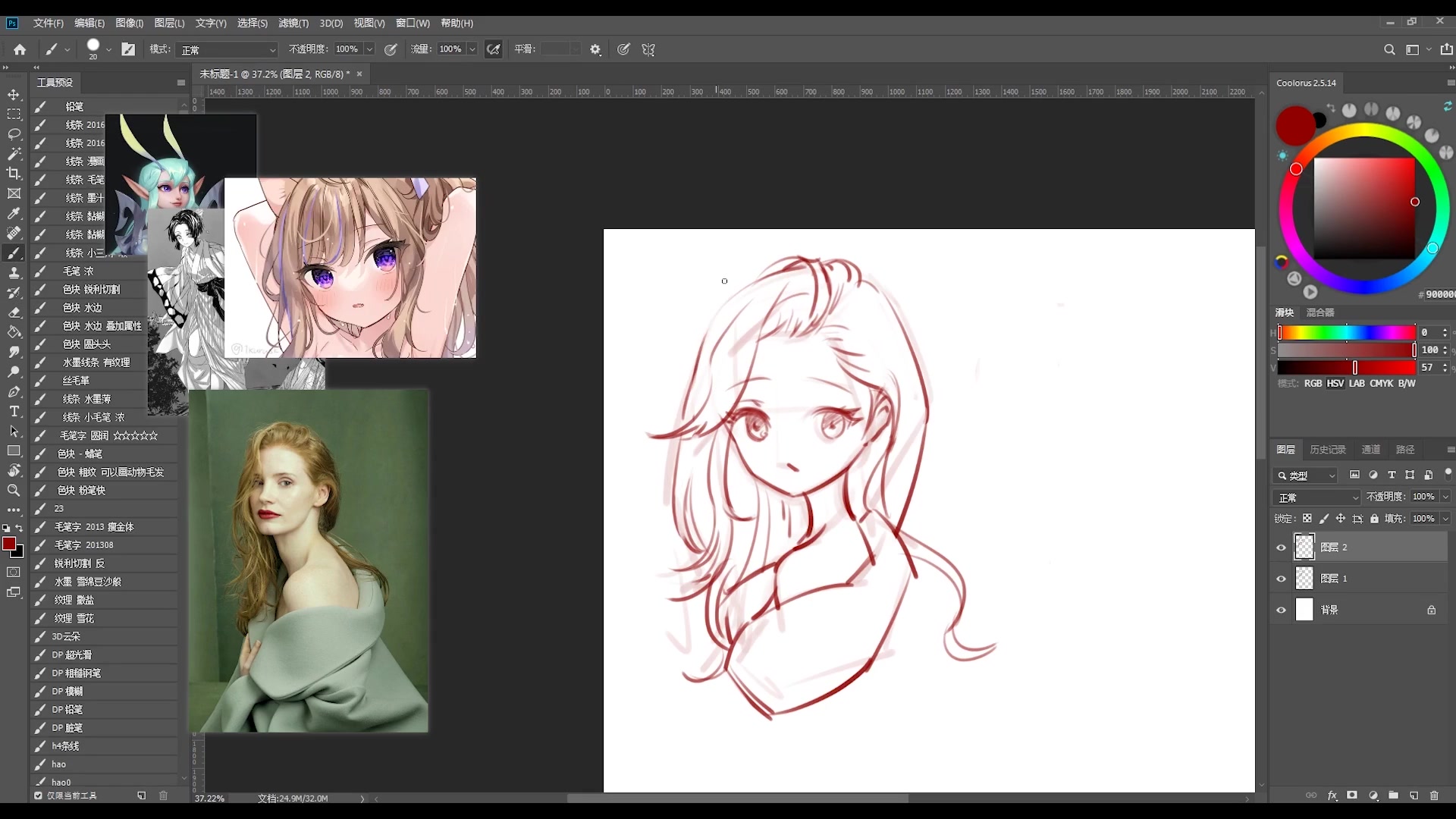Toggle pressure for opacity
This screenshot has height=819, width=1456.
click(x=391, y=49)
